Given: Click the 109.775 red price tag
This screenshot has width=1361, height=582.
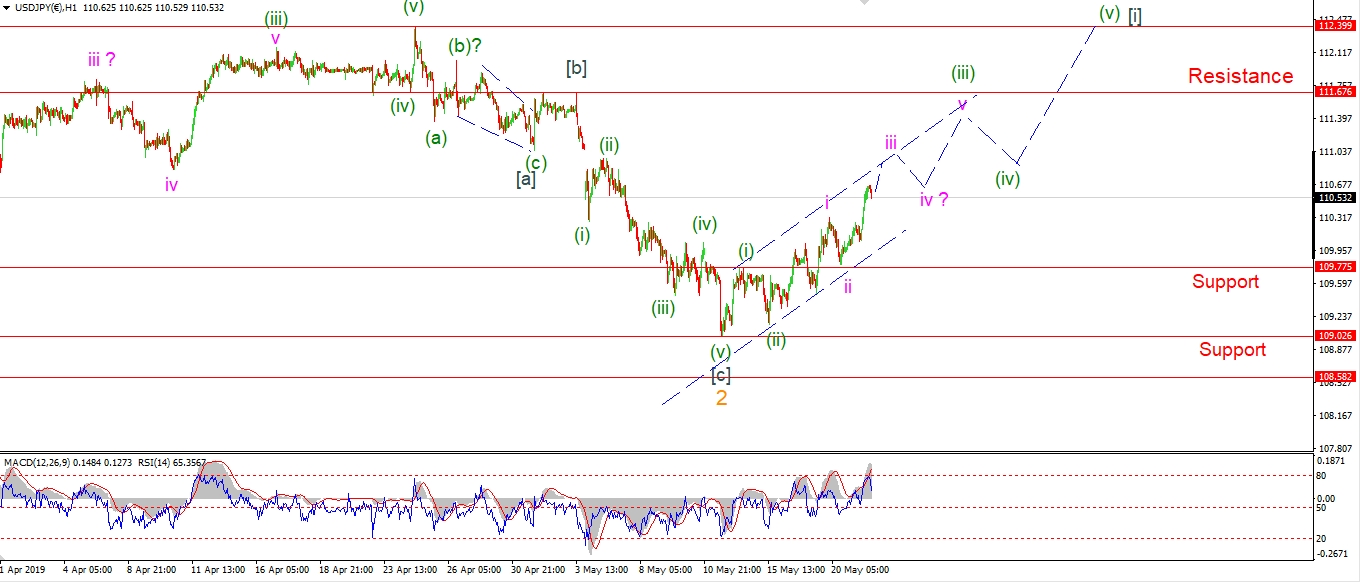Looking at the screenshot, I should point(1337,267).
